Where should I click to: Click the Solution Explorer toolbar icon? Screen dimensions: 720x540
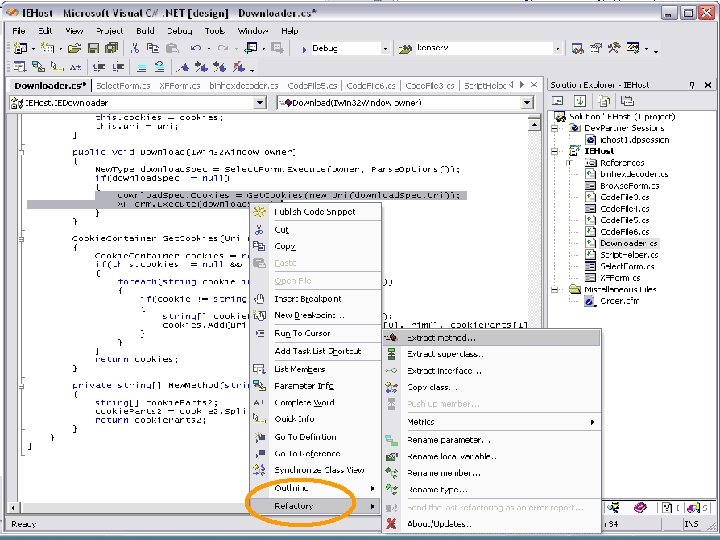[578, 48]
